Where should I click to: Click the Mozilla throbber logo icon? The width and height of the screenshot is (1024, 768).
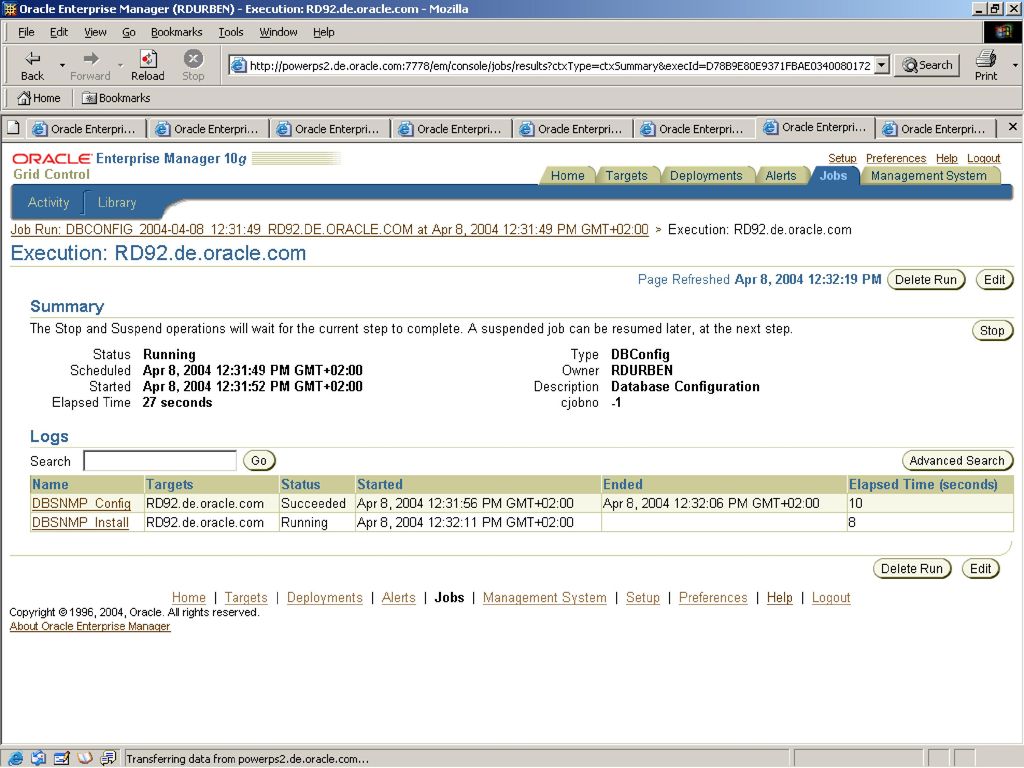(x=1002, y=32)
